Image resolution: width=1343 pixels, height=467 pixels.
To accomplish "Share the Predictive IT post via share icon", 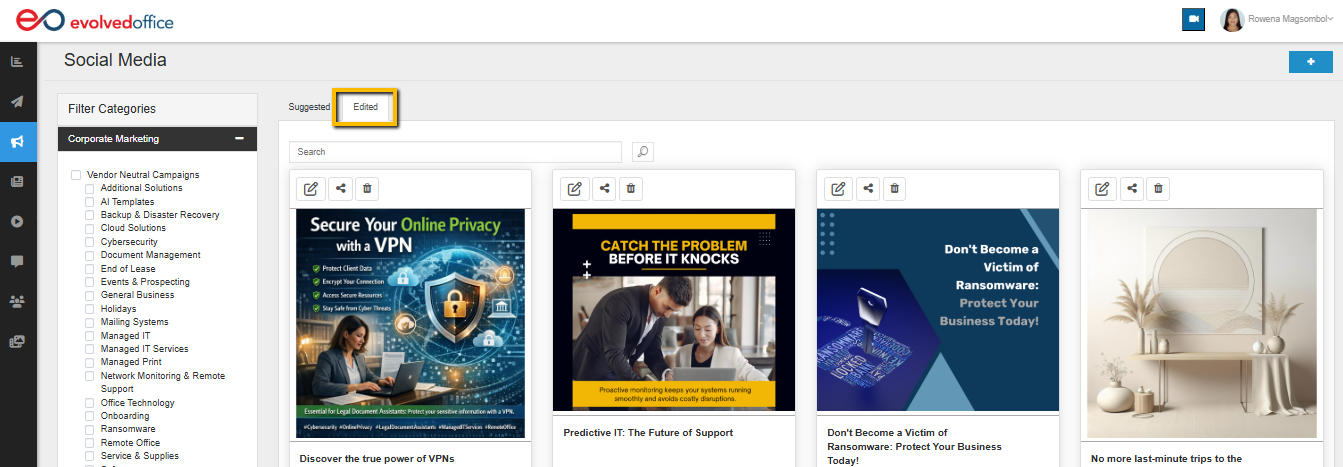I will click(604, 188).
